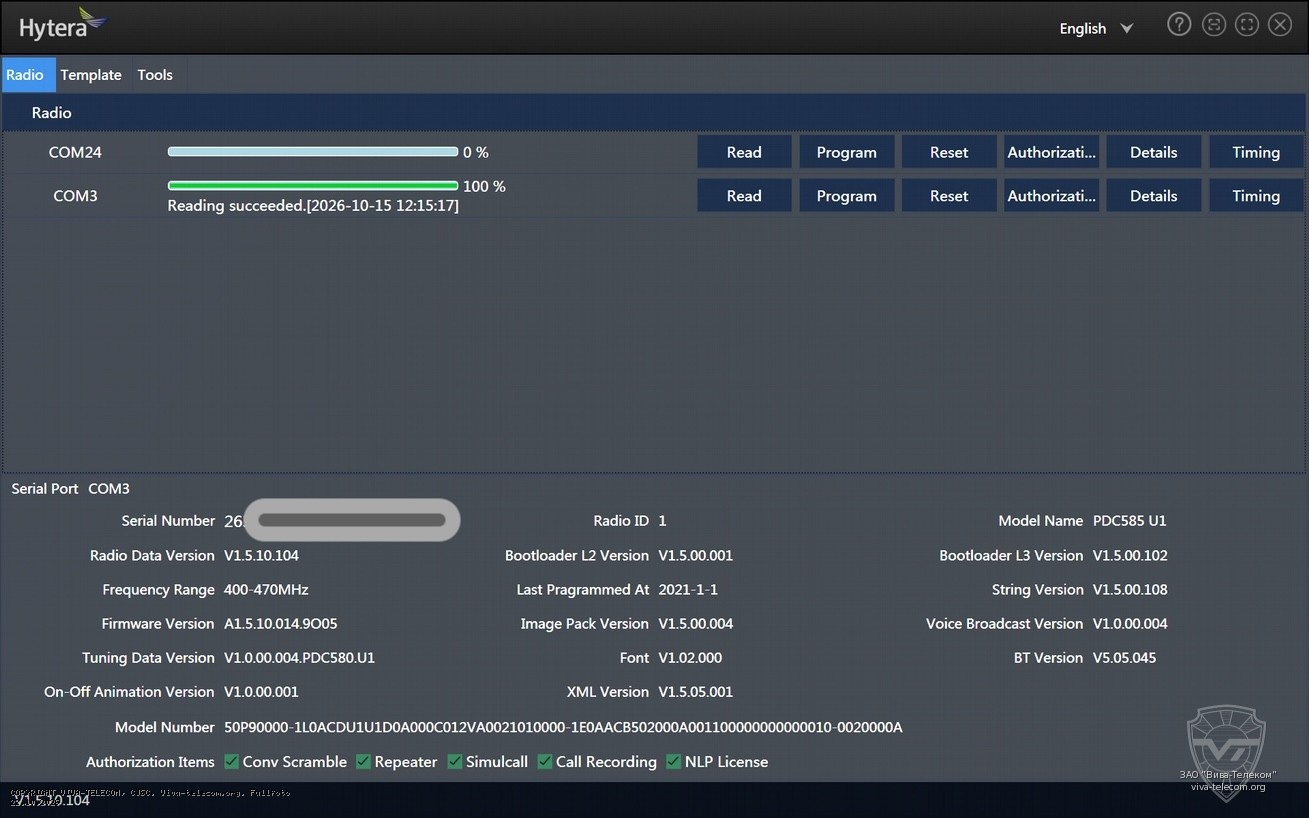Expand the English language dropdown arrow
The height and width of the screenshot is (818, 1309).
coord(1127,29)
